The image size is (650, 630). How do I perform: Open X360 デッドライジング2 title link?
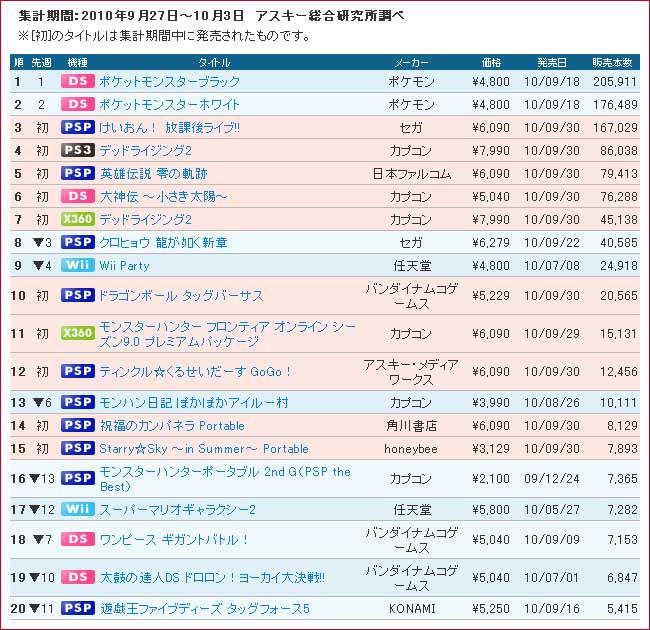pos(146,219)
